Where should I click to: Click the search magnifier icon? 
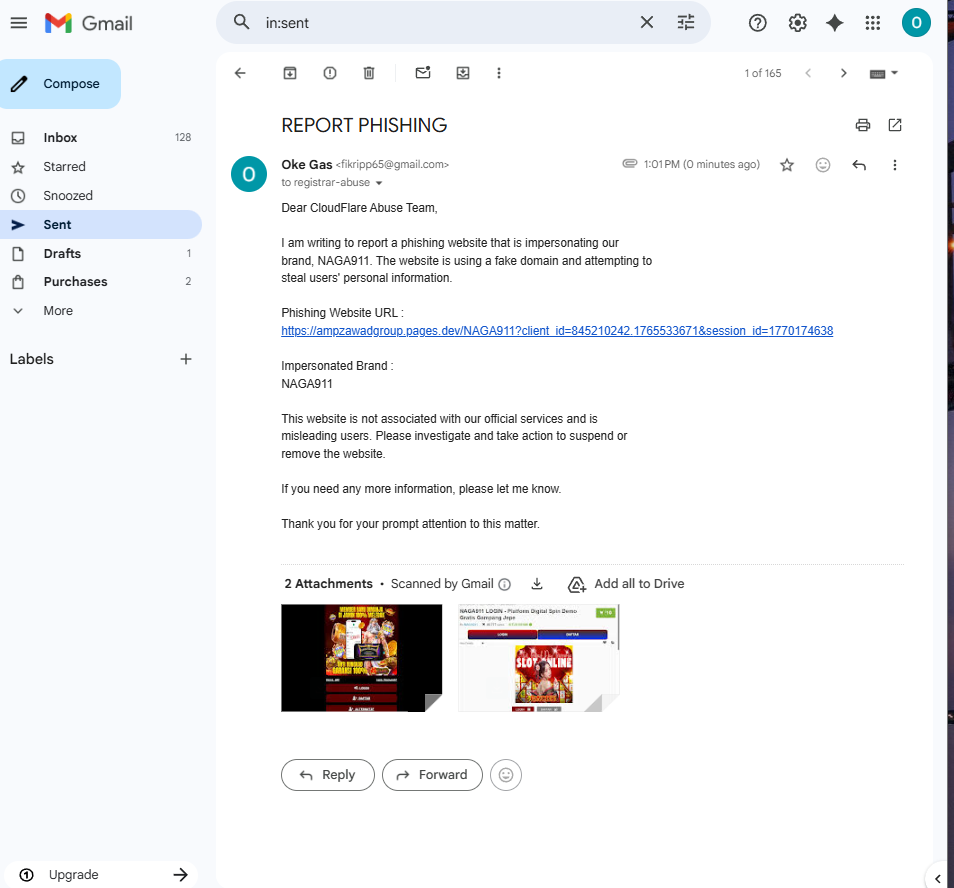(242, 23)
